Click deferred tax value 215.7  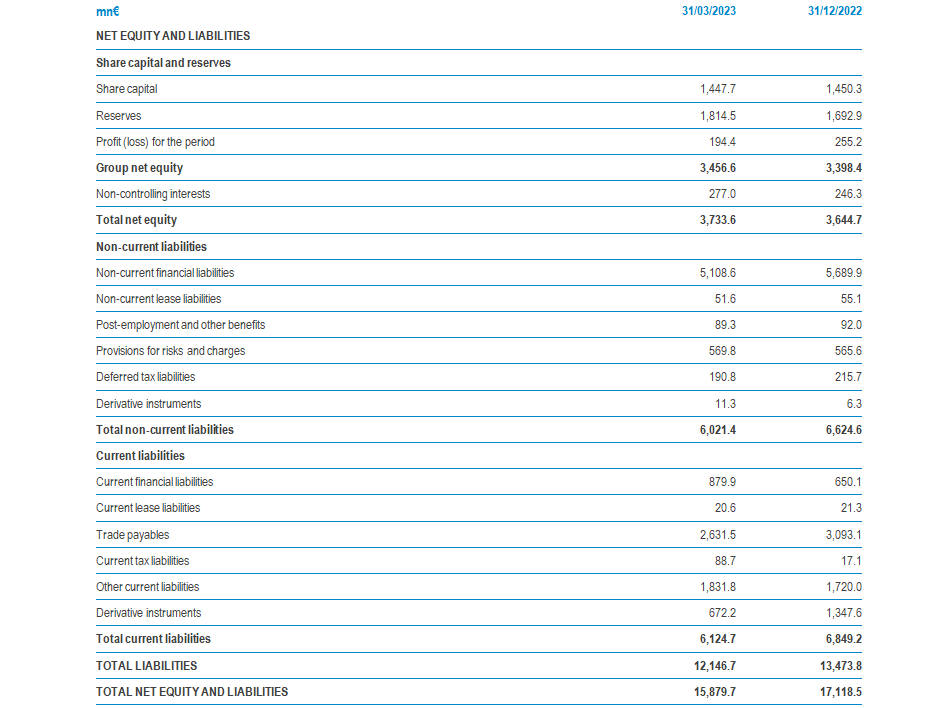[849, 377]
